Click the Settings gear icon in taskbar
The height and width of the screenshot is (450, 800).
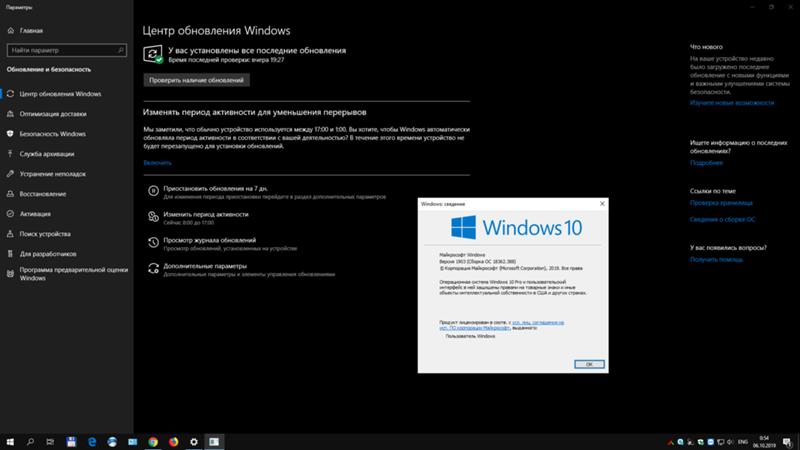pyautogui.click(x=194, y=442)
